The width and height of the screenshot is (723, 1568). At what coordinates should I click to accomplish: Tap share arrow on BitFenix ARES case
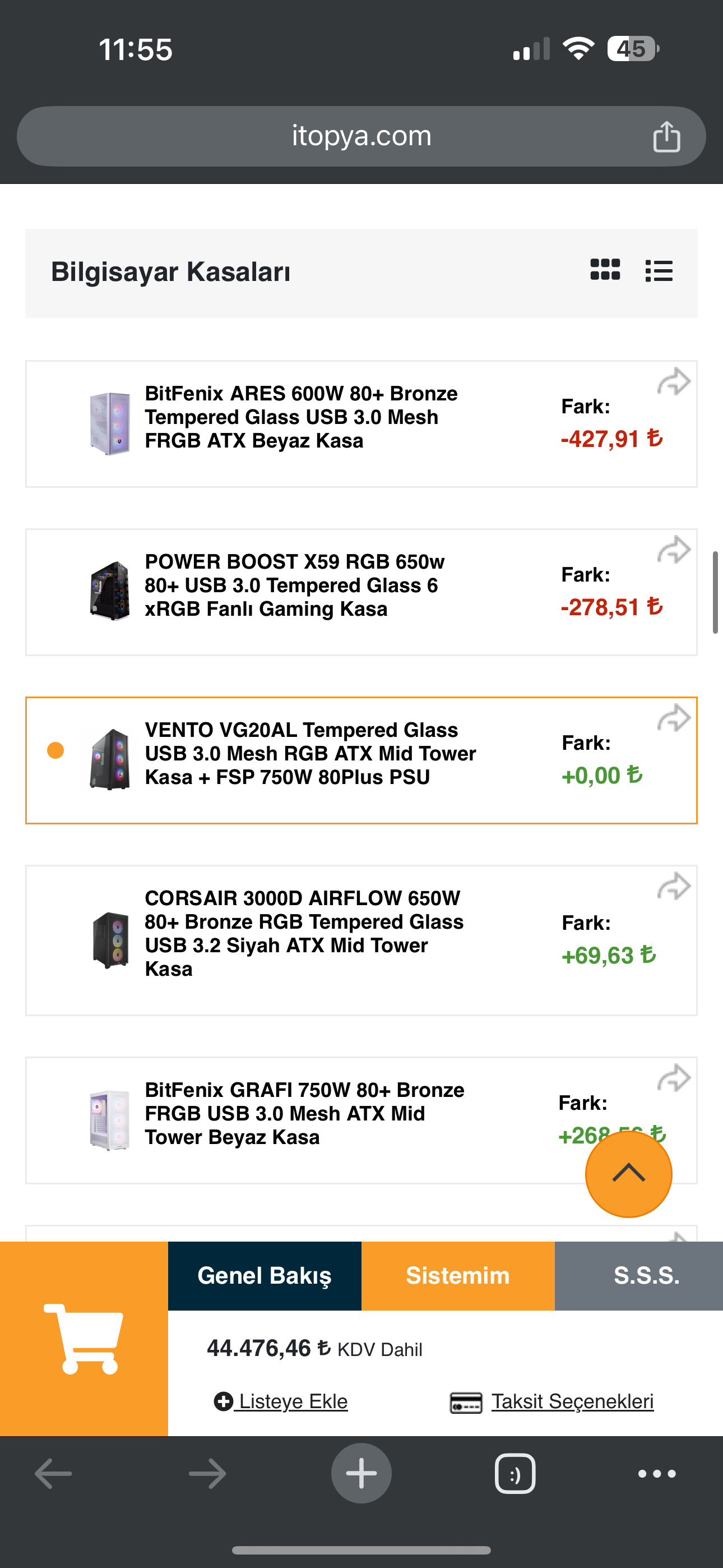[x=674, y=382]
